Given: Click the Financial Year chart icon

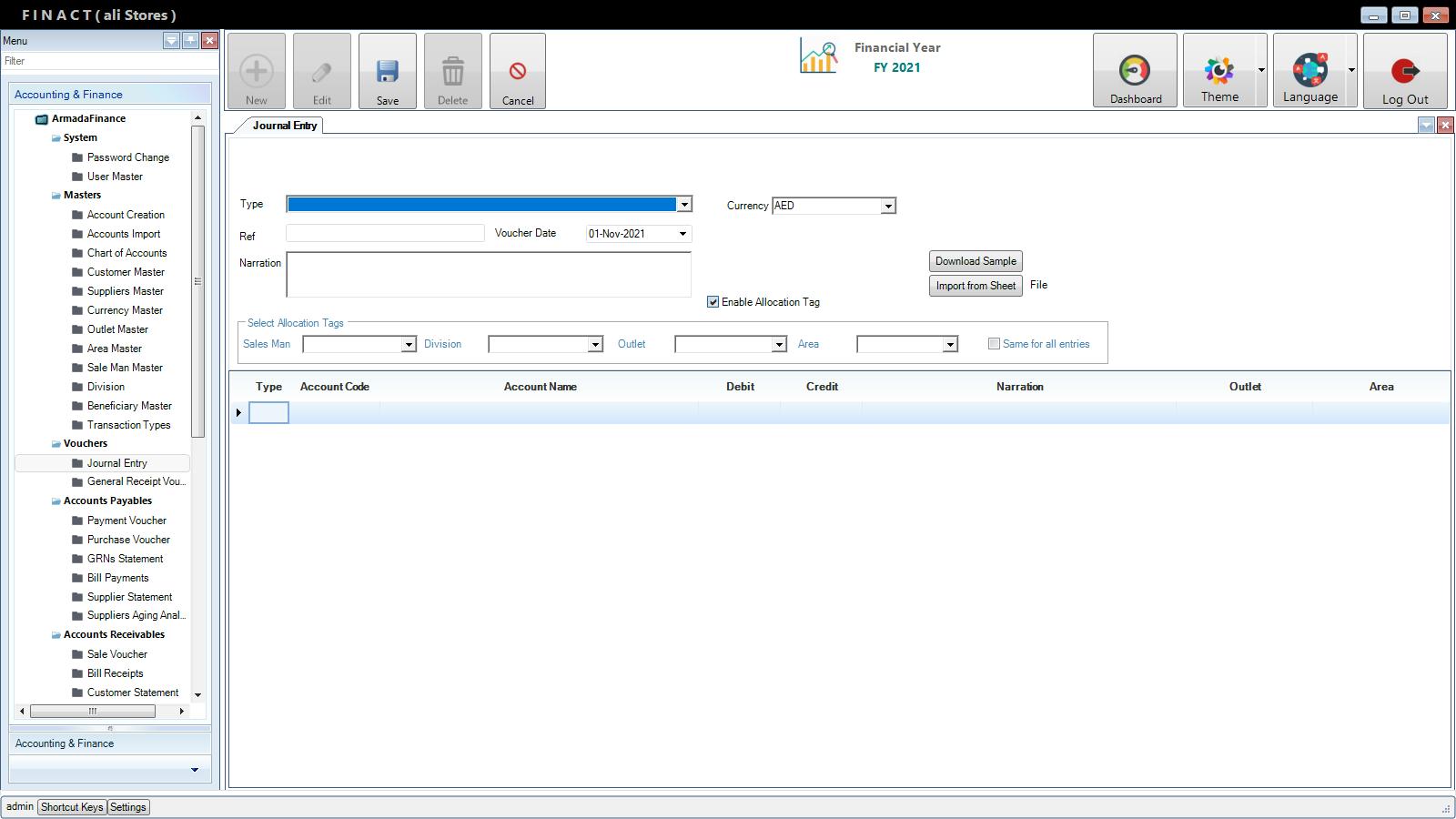Looking at the screenshot, I should pyautogui.click(x=818, y=56).
